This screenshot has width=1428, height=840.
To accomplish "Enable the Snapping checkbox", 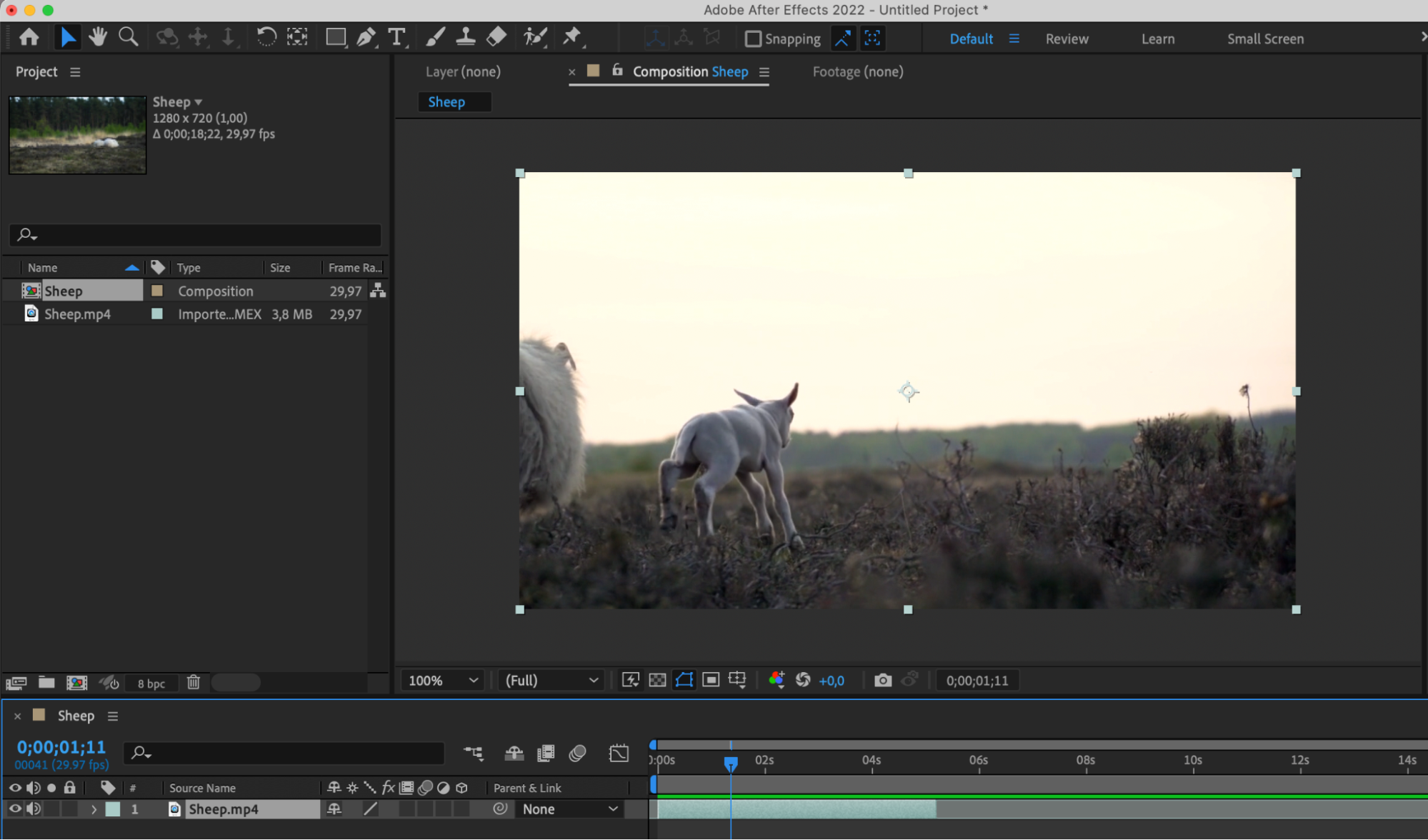I will [x=753, y=39].
